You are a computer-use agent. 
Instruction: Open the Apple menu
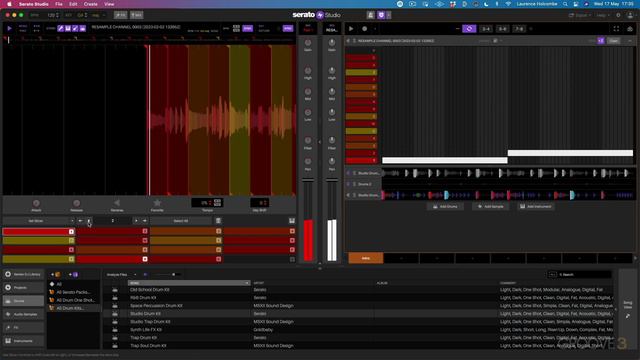click(9, 4)
